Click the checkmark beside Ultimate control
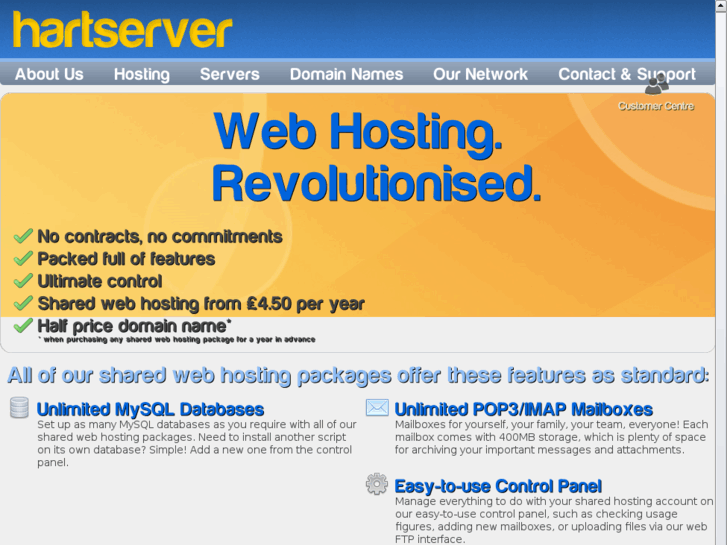The height and width of the screenshot is (545, 727). pyautogui.click(x=23, y=281)
